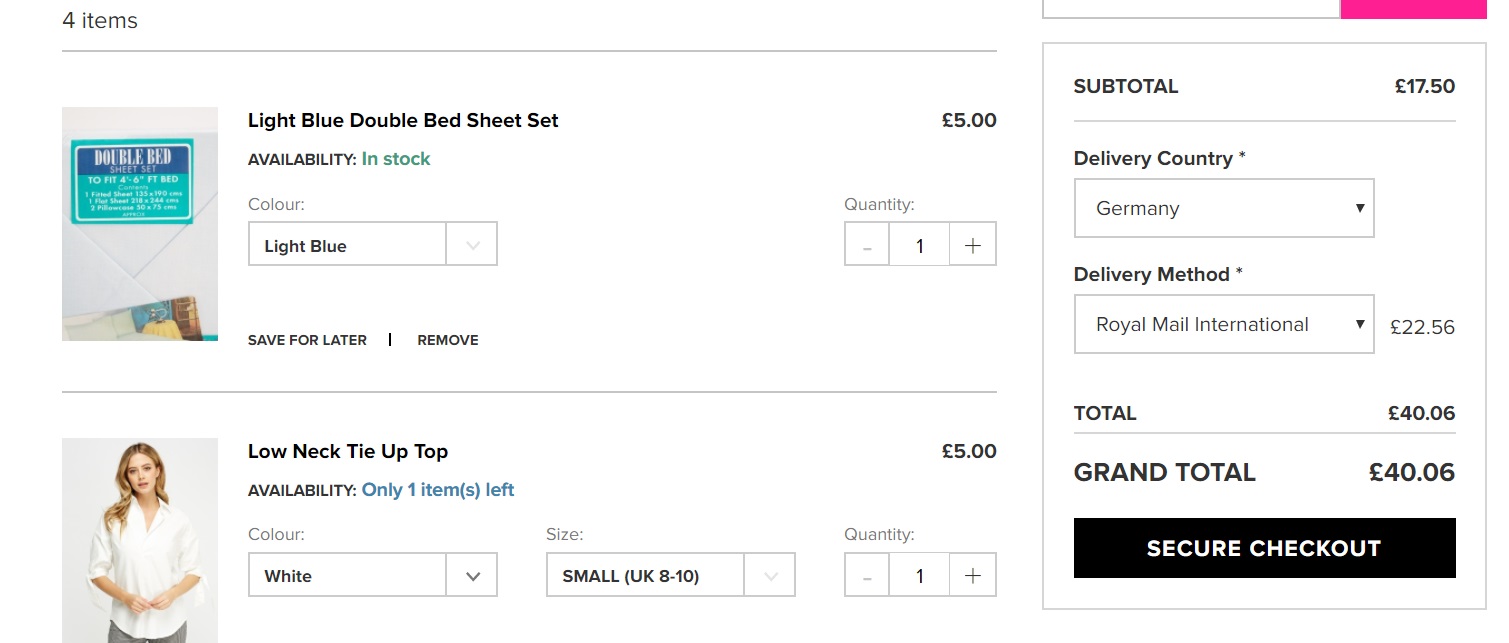1509x643 pixels.
Task: Increase quantity of Light Blue Double Bed Sheet Set
Action: point(972,245)
